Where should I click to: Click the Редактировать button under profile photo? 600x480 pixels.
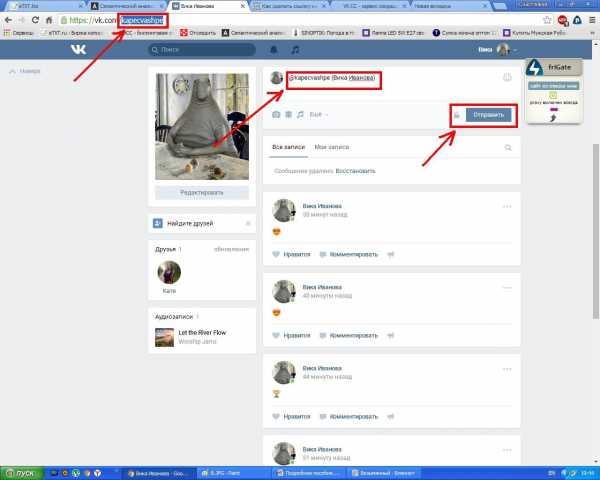[x=202, y=193]
